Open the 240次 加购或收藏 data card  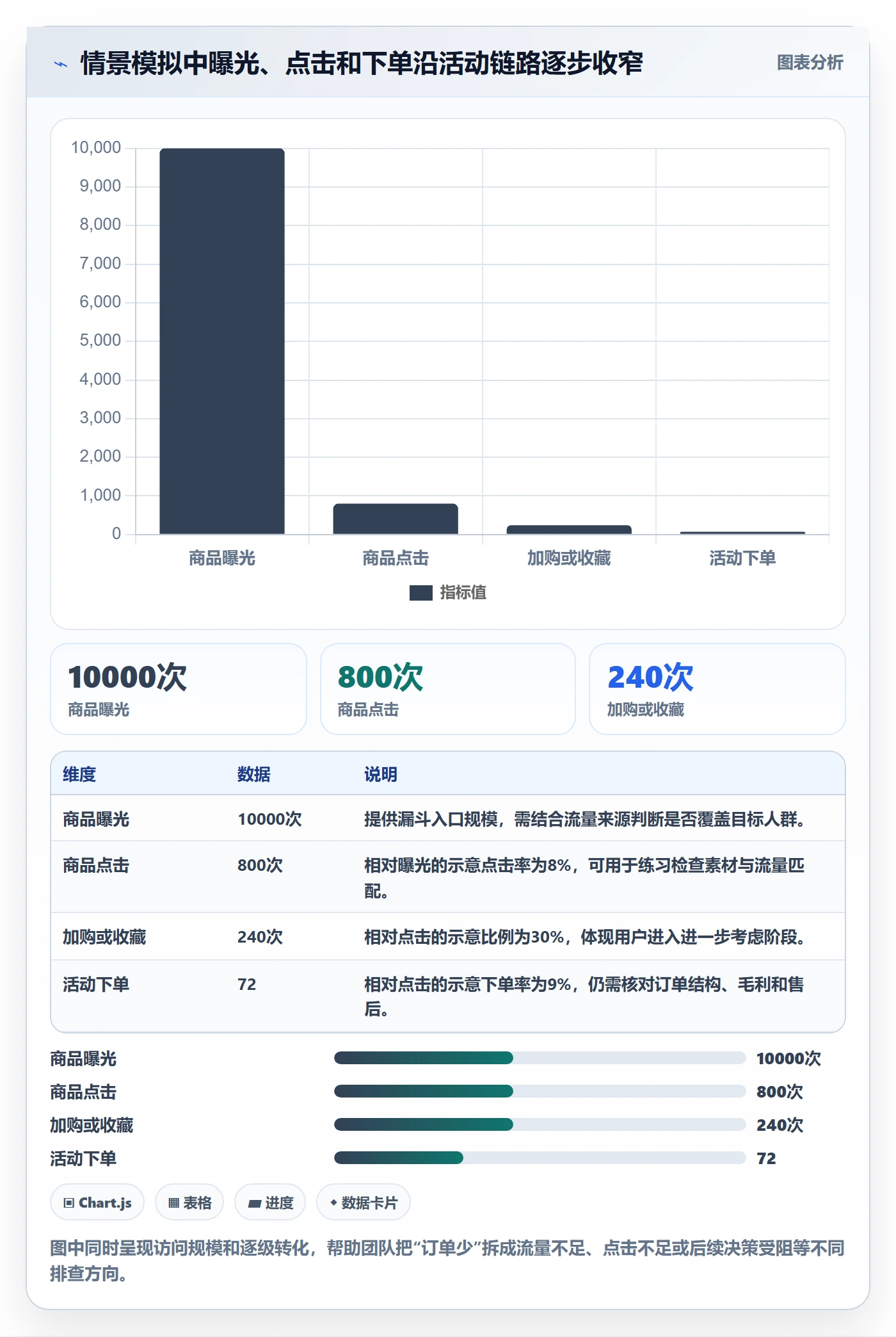(x=717, y=689)
